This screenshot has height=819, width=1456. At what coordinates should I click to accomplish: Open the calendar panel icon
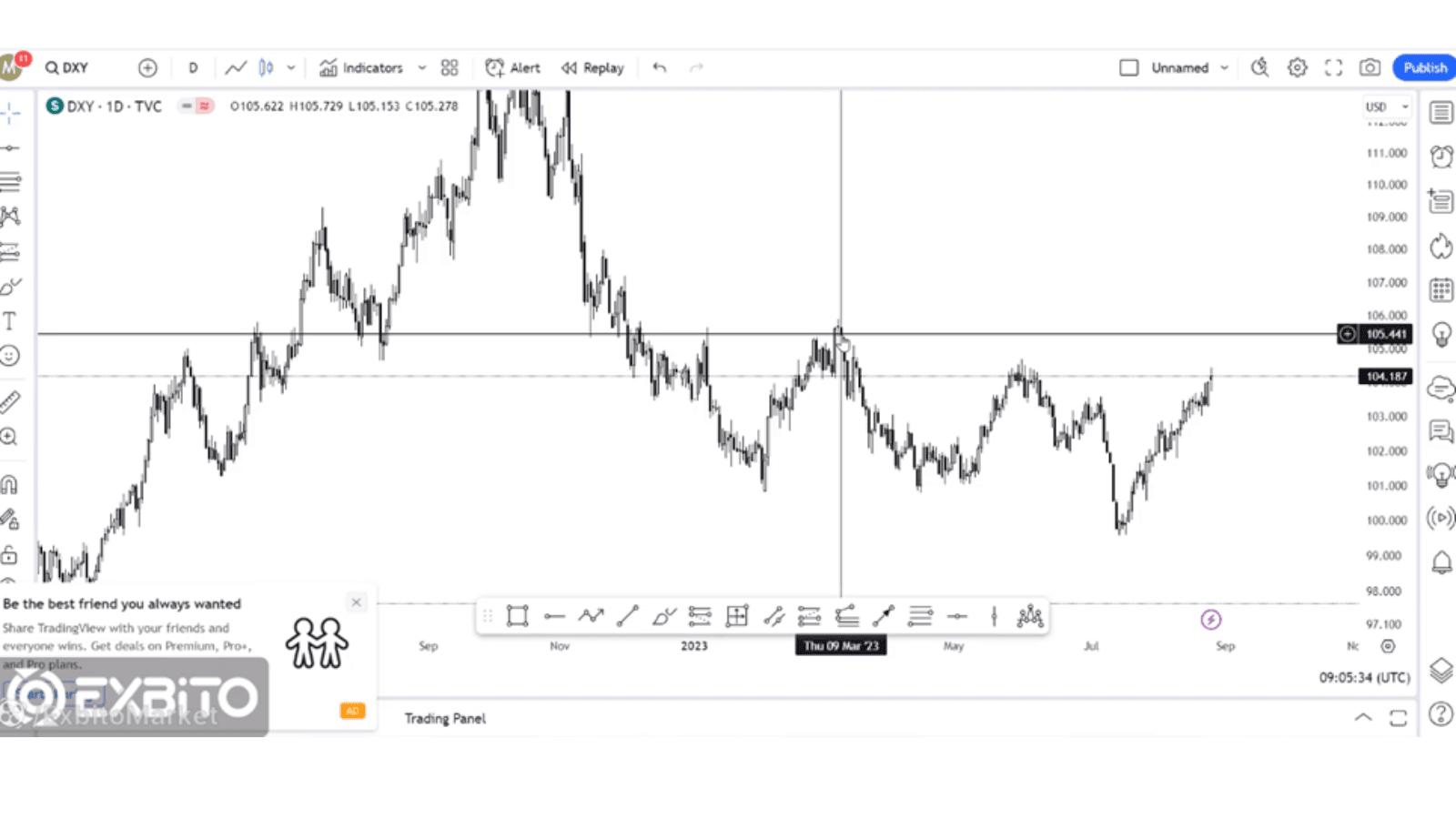1441,290
